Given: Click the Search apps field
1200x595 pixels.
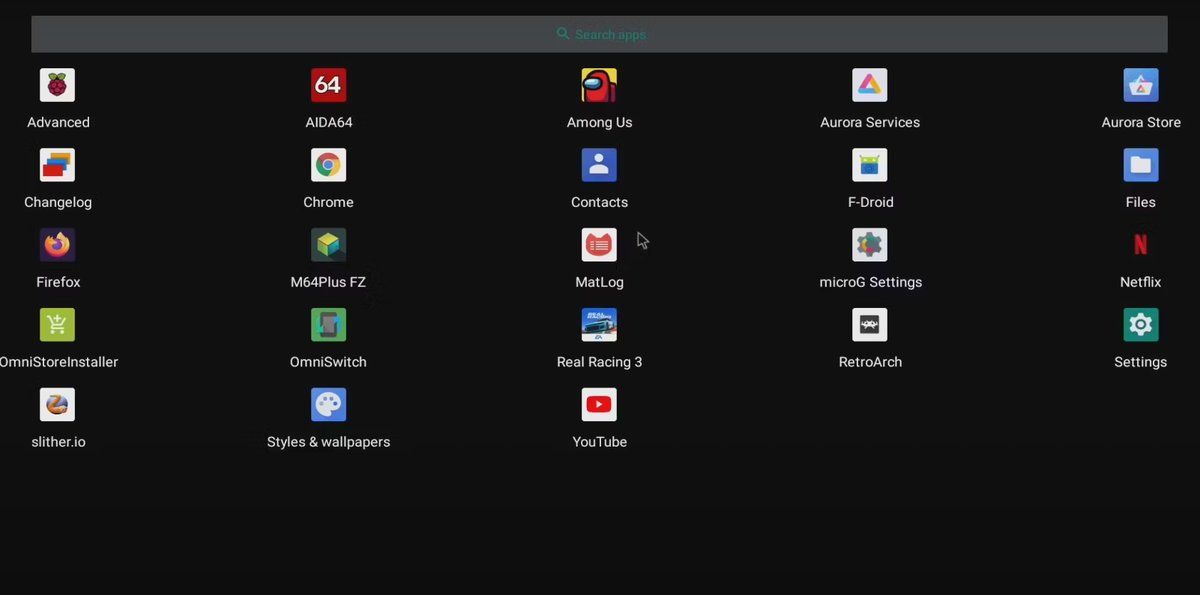Looking at the screenshot, I should click(600, 33).
